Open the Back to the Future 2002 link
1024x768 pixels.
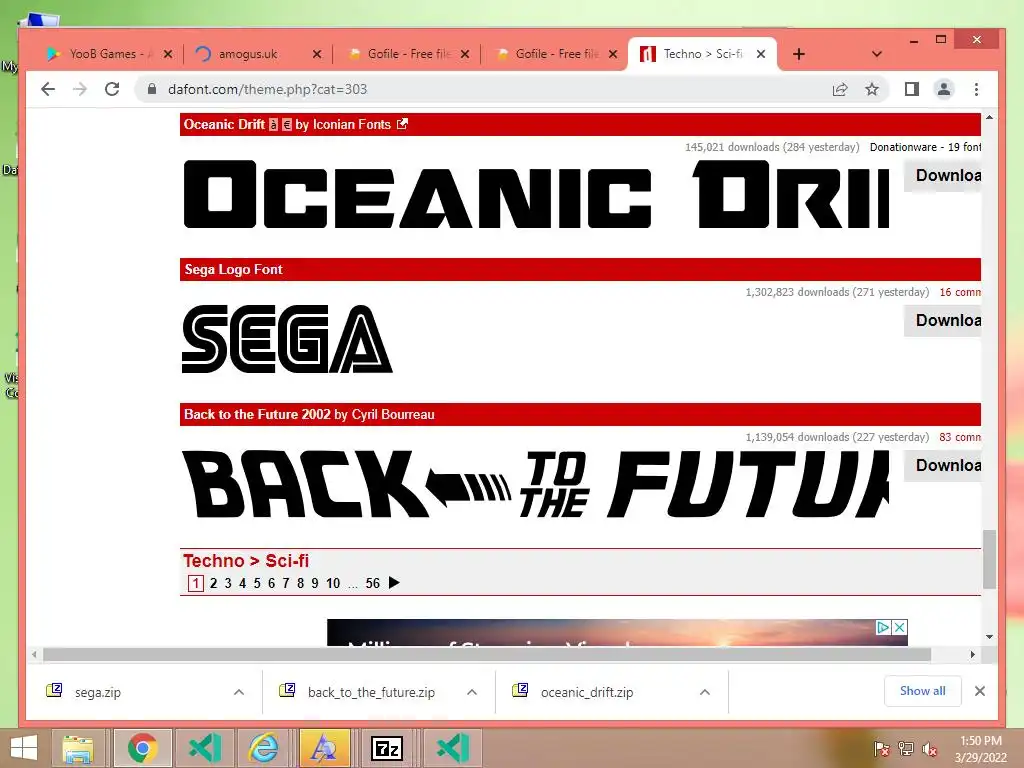click(257, 414)
